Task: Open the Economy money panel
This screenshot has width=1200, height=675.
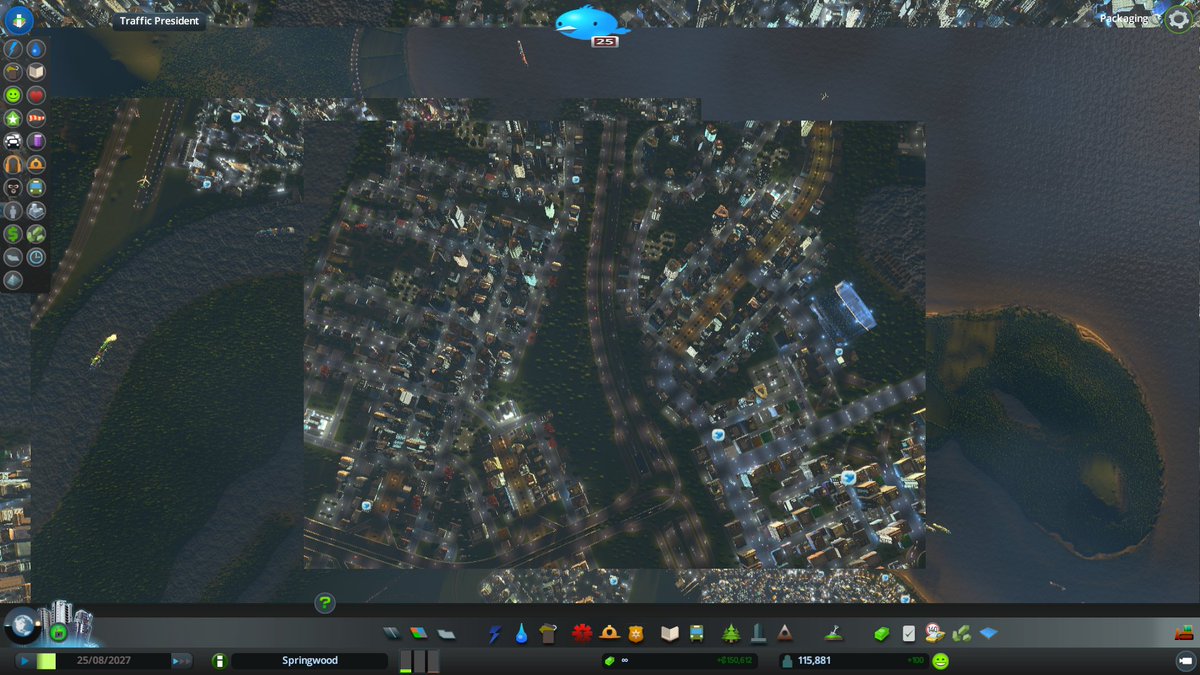Action: coord(882,633)
